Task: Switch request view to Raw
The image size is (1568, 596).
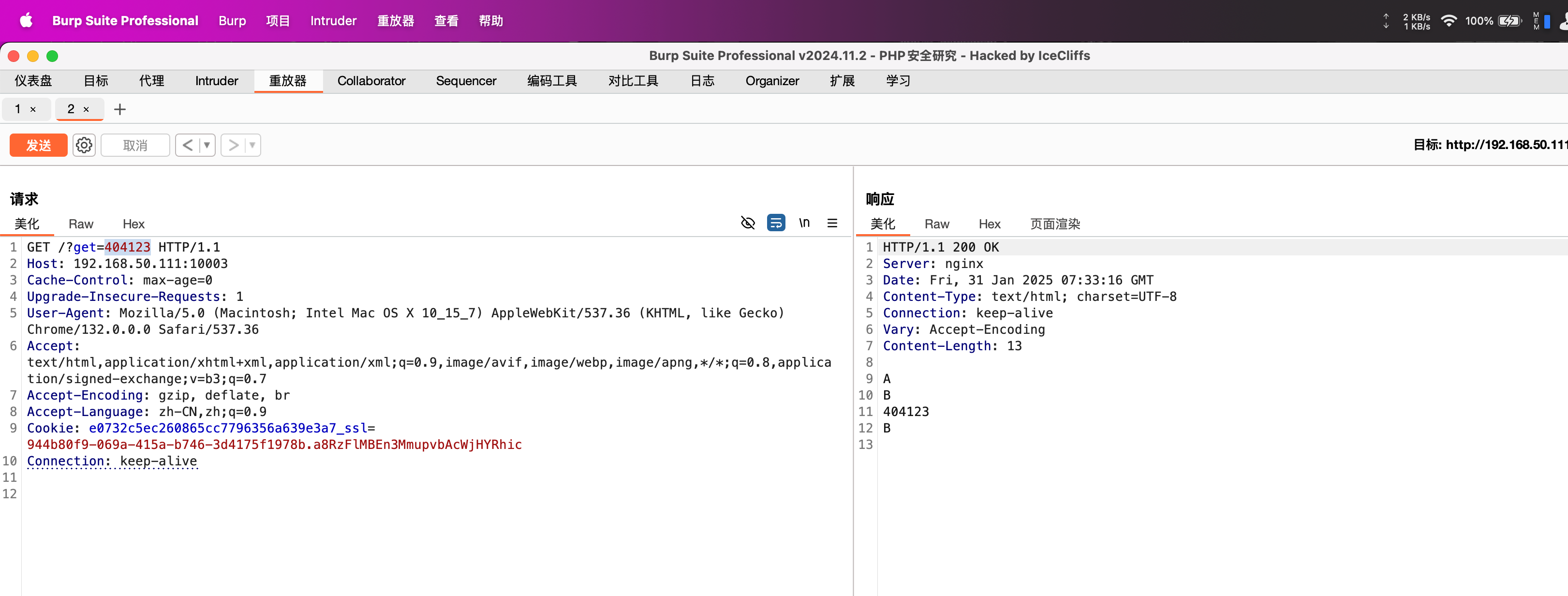Action: pos(81,224)
